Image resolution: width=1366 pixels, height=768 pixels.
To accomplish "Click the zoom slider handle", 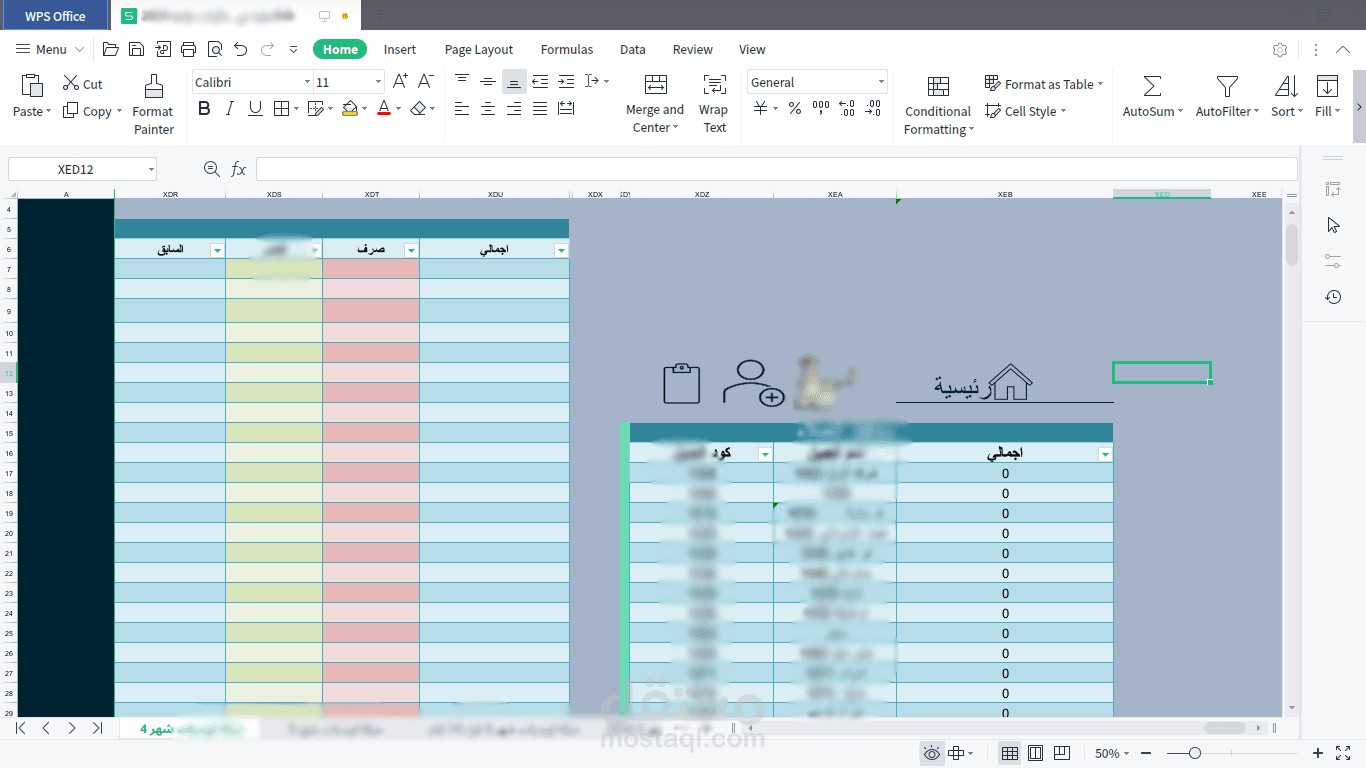I will coord(1194,753).
